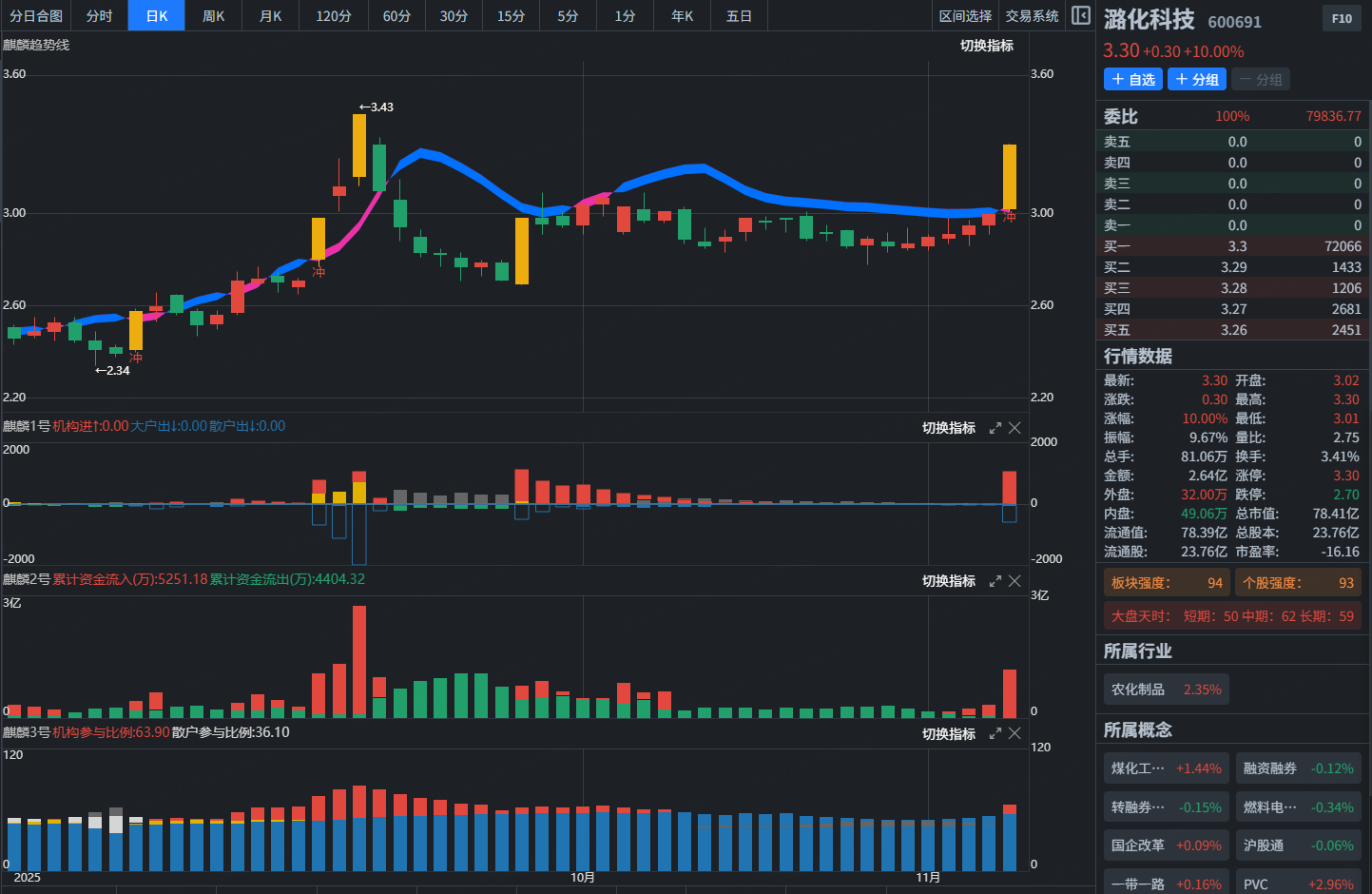1372x894 pixels.
Task: Collapse the right-side quote panel icon
Action: [x=1081, y=15]
